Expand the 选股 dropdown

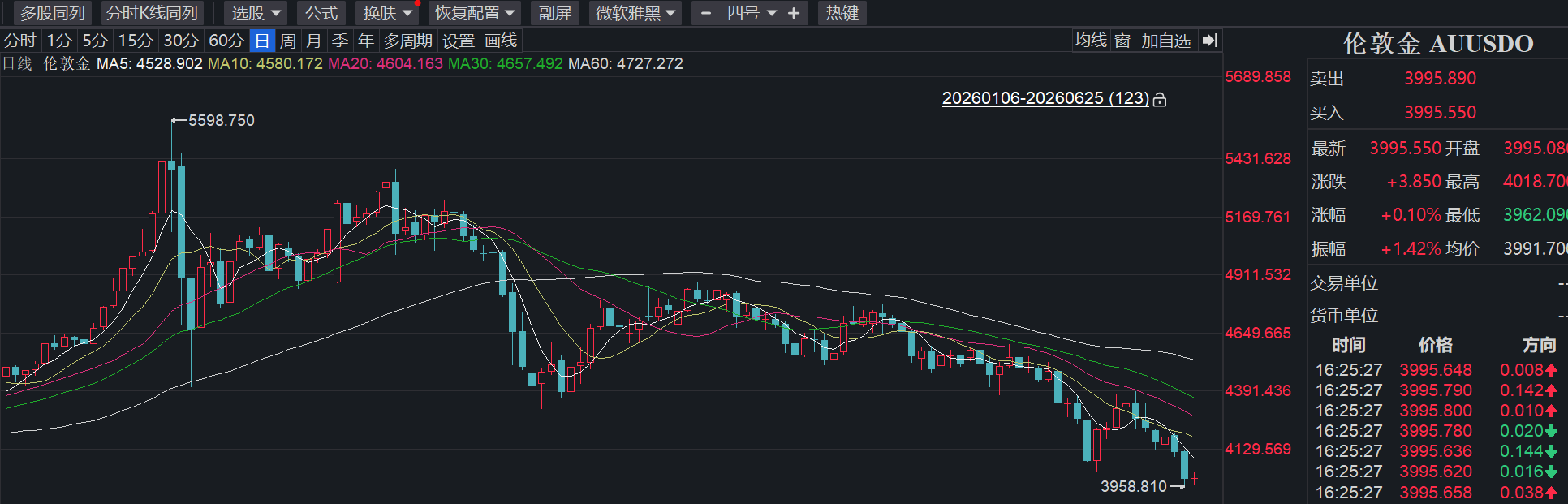pyautogui.click(x=256, y=13)
